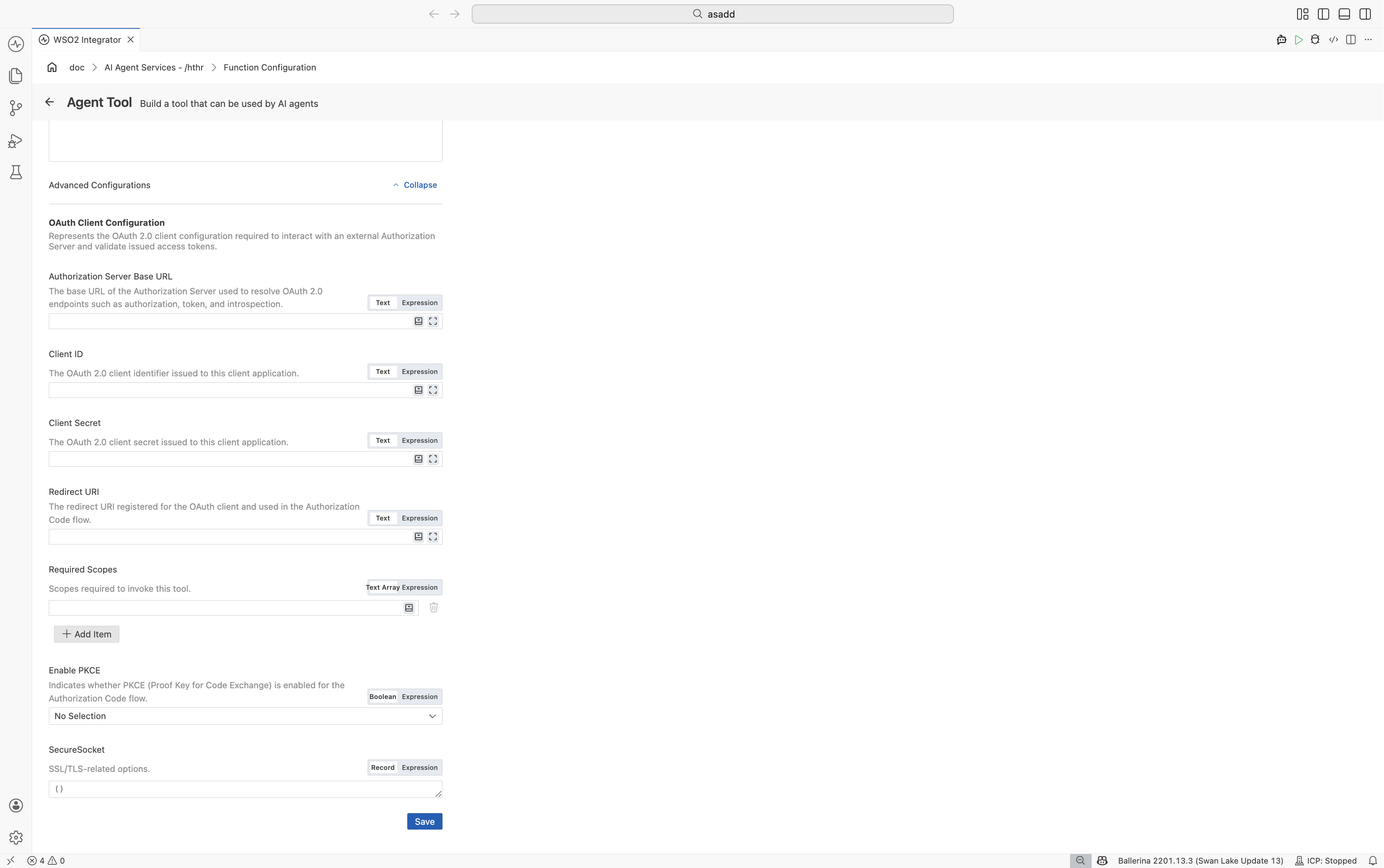Set Client Secret mode to Text
1384x868 pixels.
click(x=383, y=440)
